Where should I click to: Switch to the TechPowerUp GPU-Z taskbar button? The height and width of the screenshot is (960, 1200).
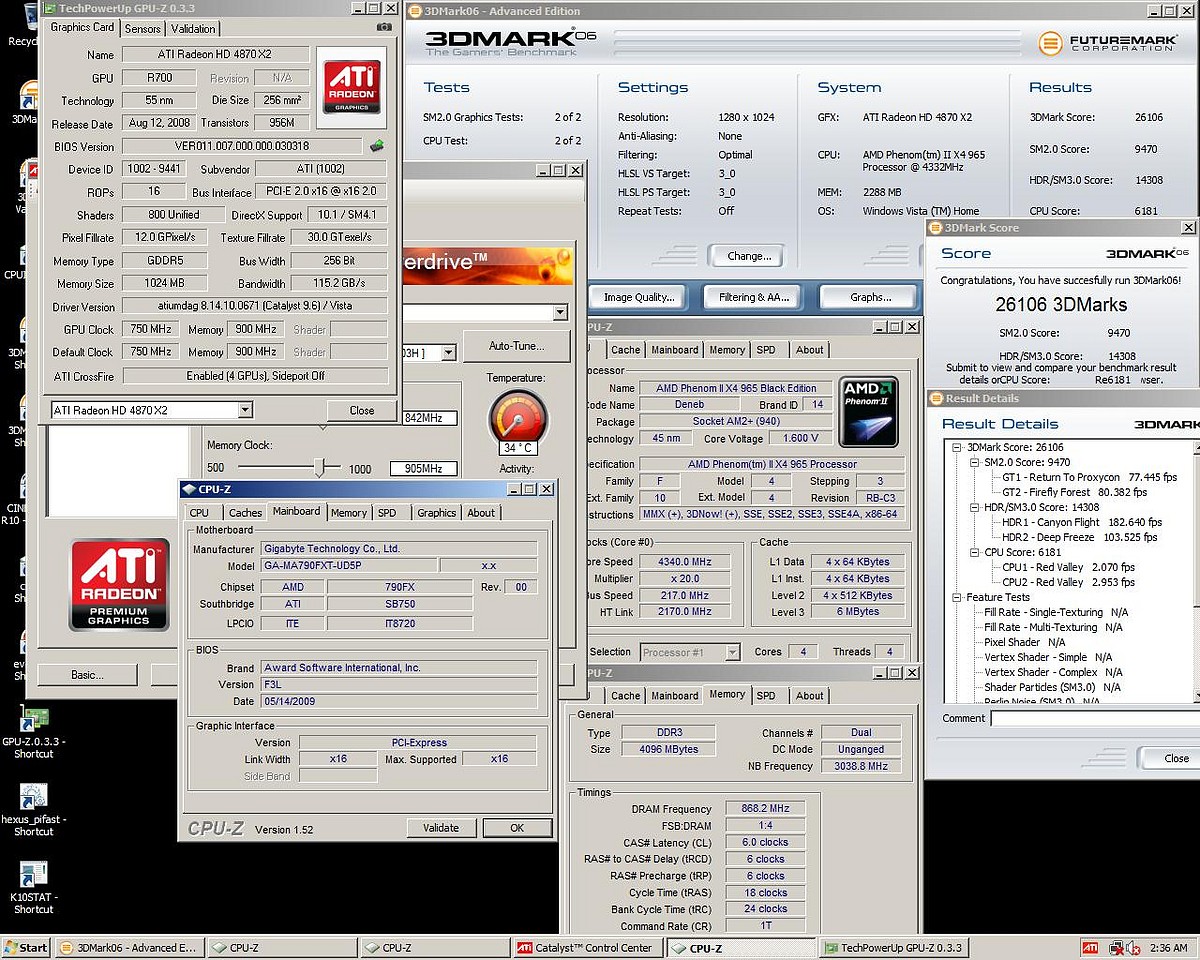(x=892, y=947)
